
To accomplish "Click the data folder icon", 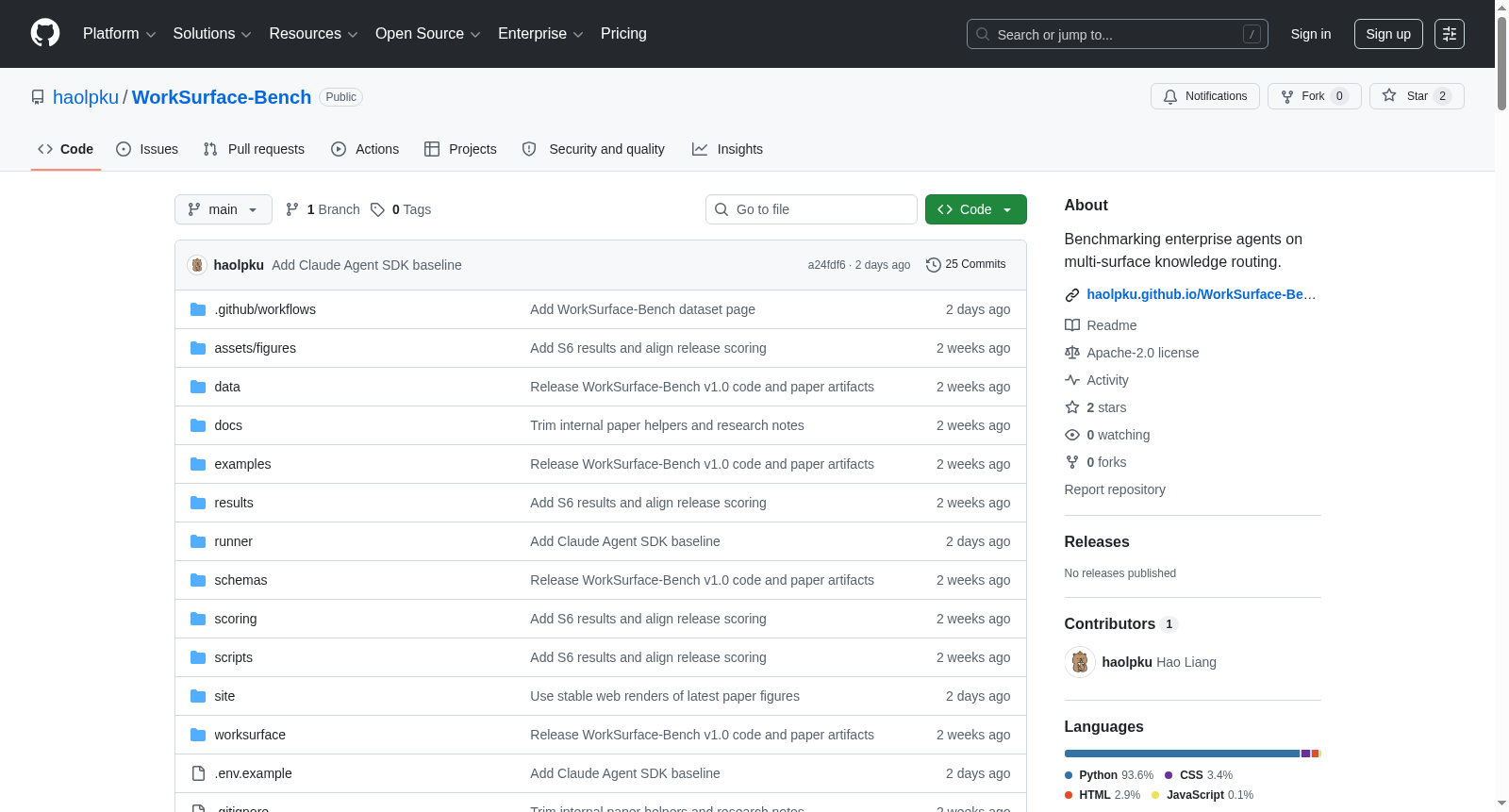I will 198,387.
